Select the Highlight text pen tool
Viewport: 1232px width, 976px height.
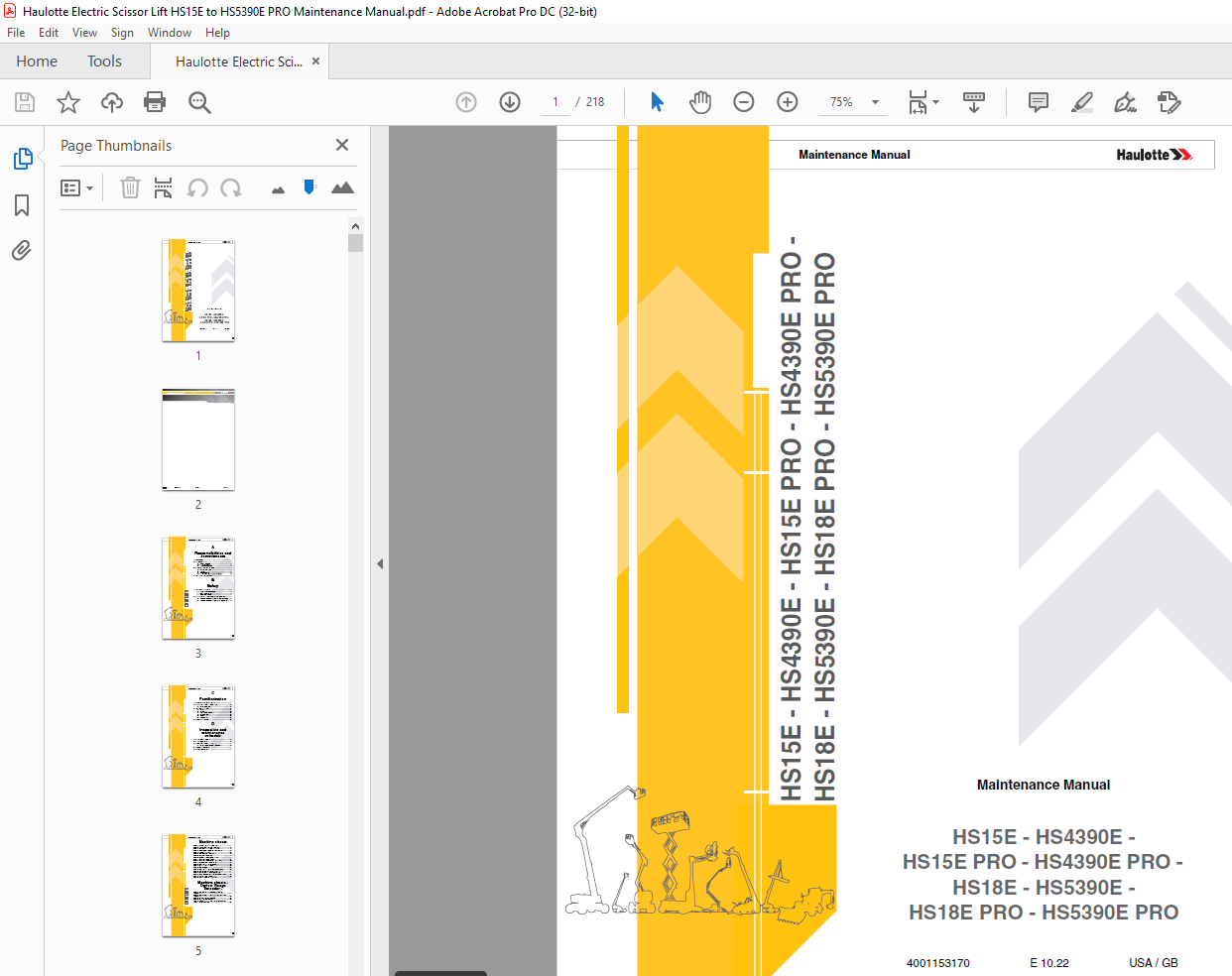1082,102
